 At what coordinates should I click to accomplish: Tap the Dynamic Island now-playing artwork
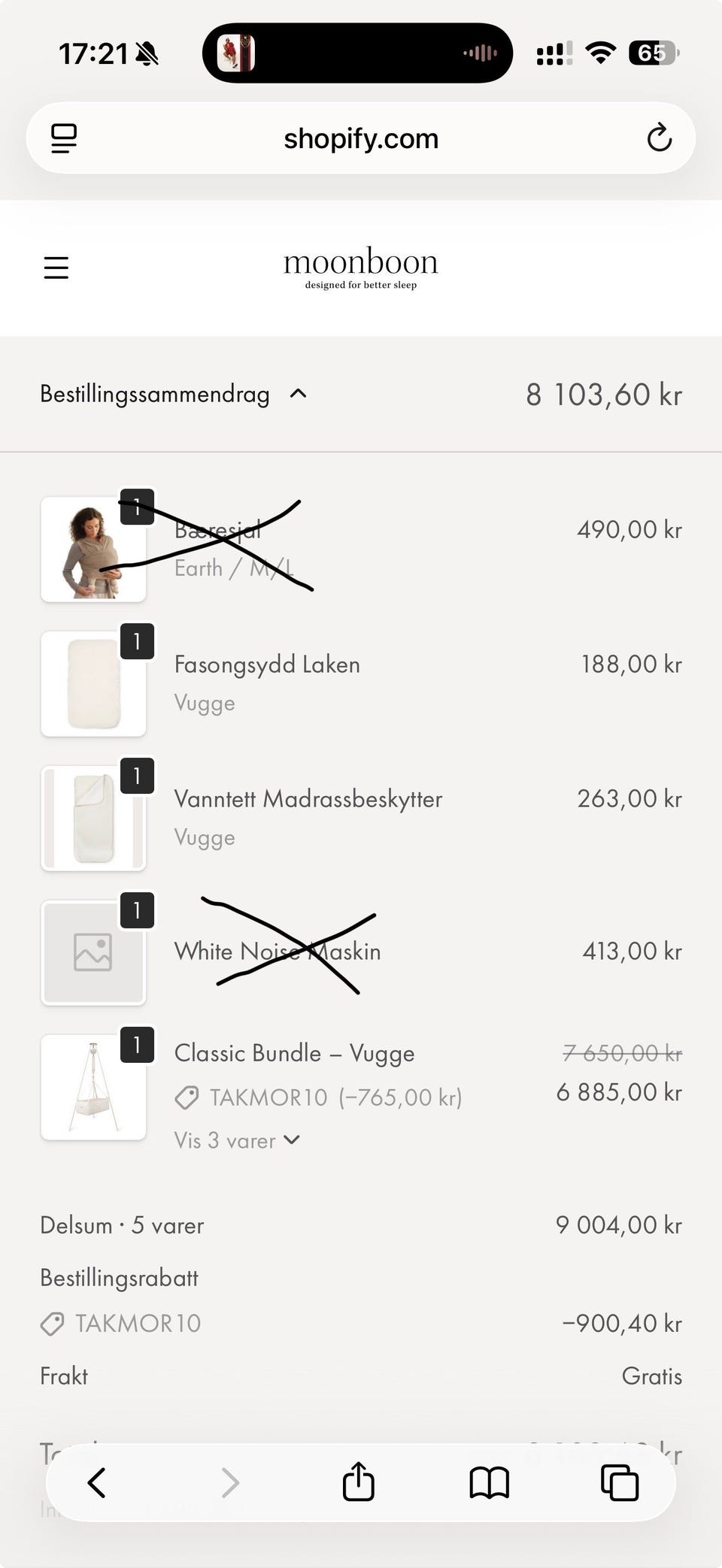coord(235,53)
